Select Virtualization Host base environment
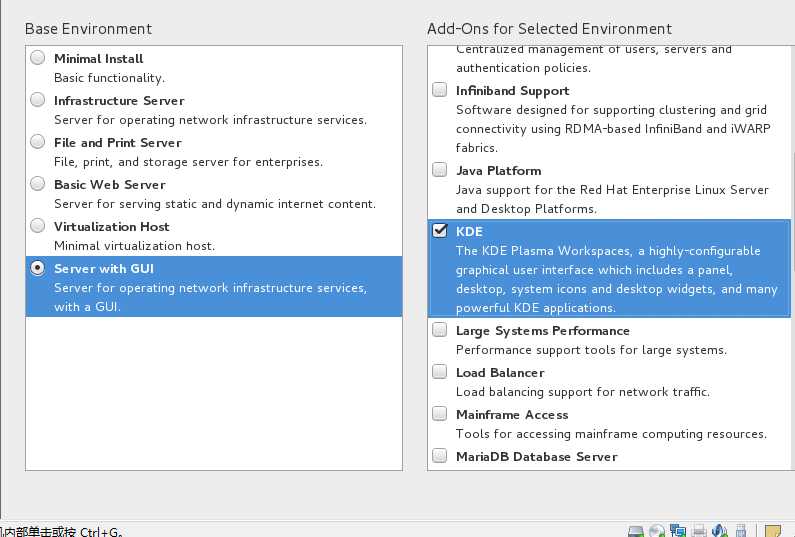 click(38, 226)
